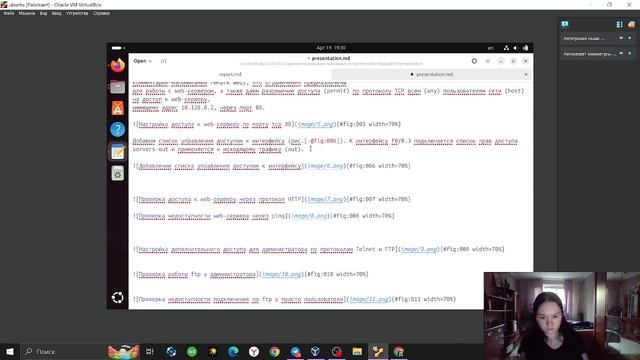Open the Ввод menu in VirtualBox
The width and height of the screenshot is (640, 360).
(x=56, y=13)
